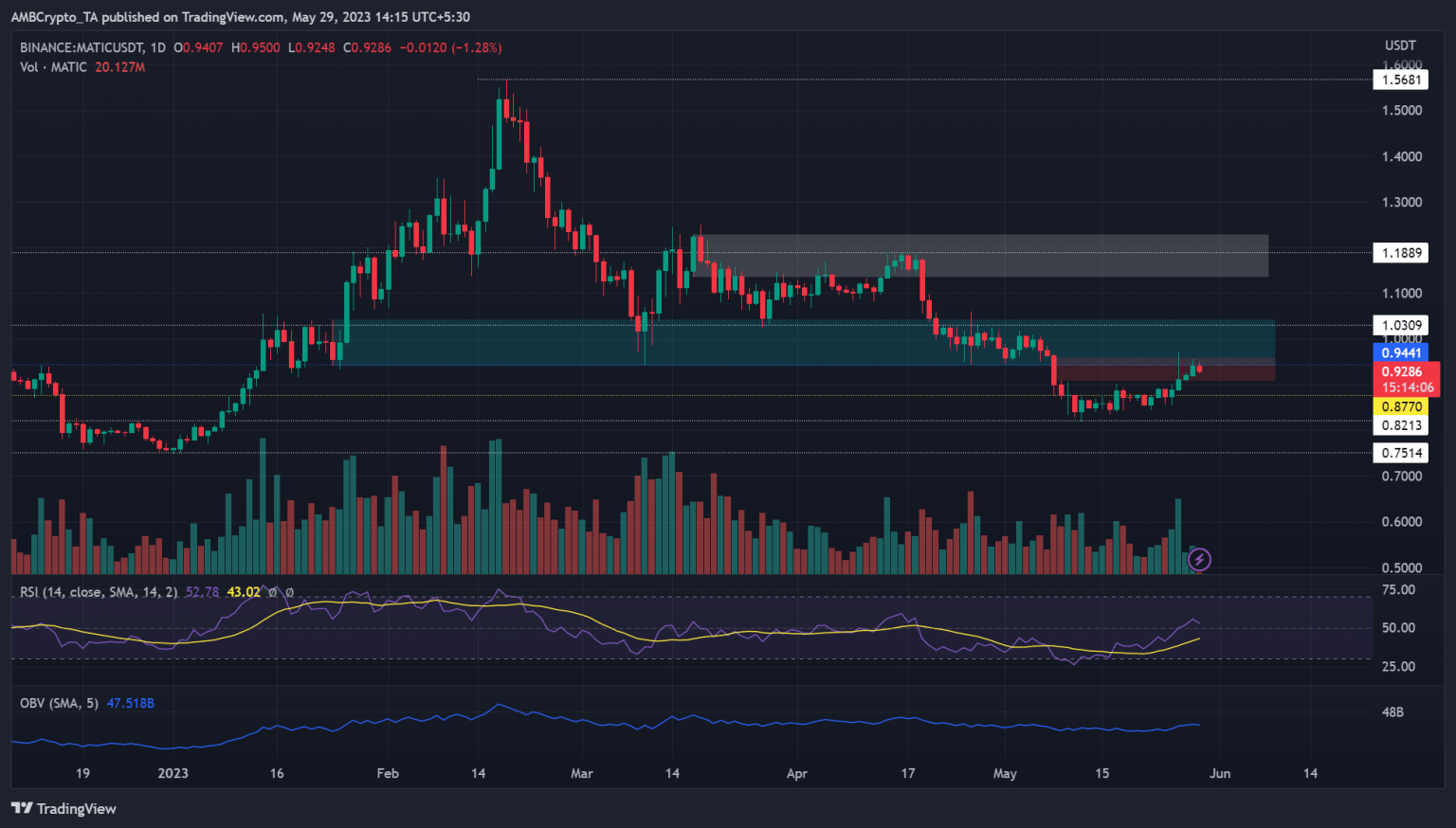This screenshot has width=1456, height=828.
Task: Click the 1.1889 resistance price label
Action: (1400, 253)
